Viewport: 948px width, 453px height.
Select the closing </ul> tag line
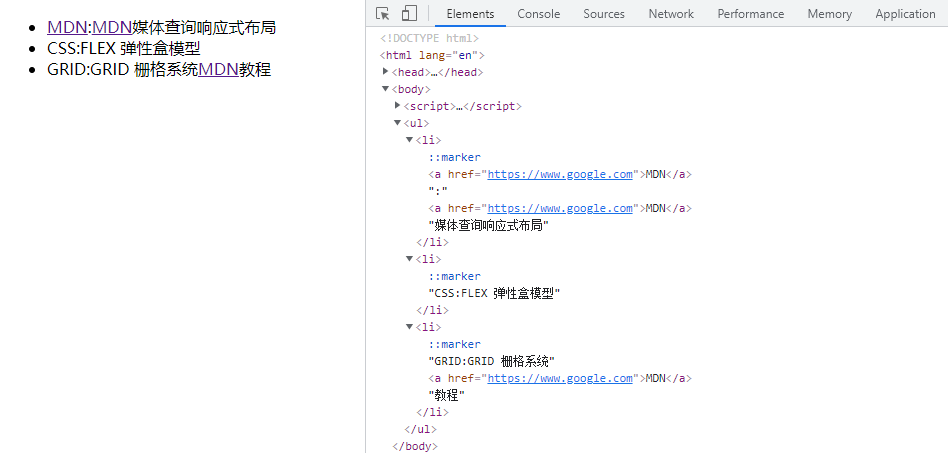click(x=420, y=429)
